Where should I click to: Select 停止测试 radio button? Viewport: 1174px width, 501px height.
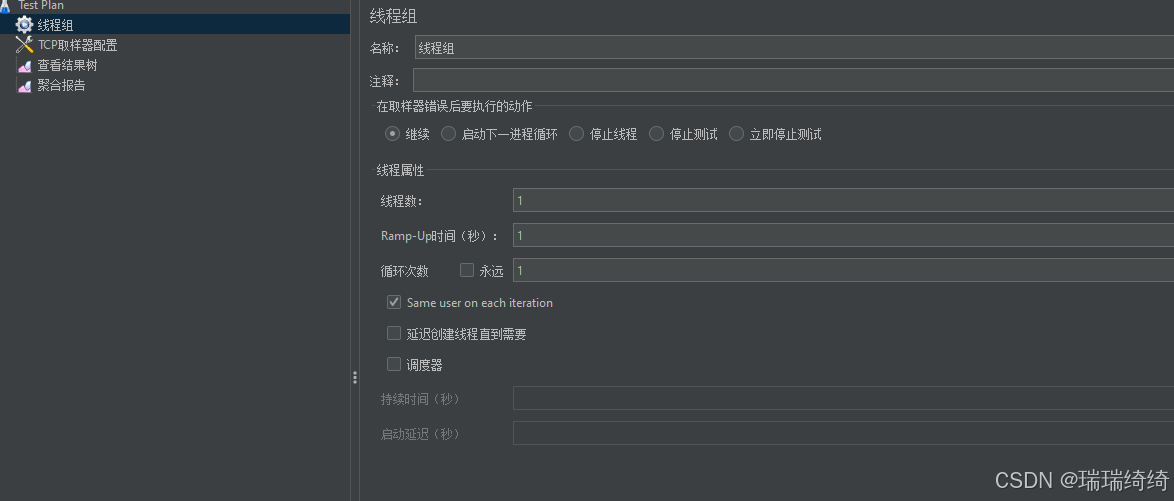(657, 134)
